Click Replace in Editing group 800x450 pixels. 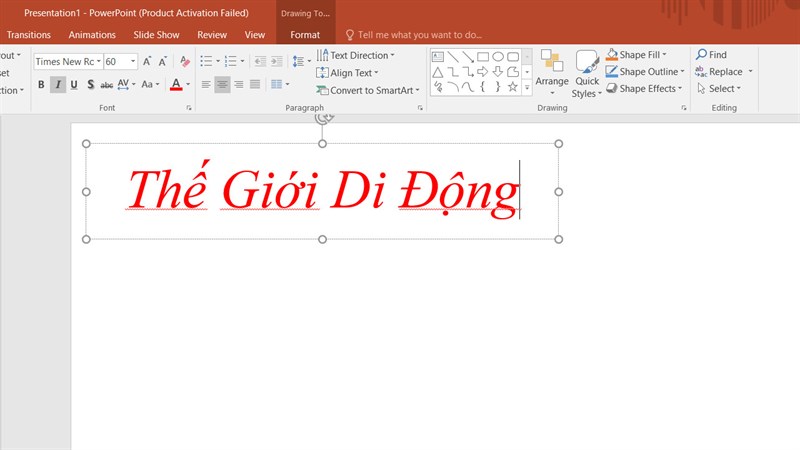(x=719, y=72)
